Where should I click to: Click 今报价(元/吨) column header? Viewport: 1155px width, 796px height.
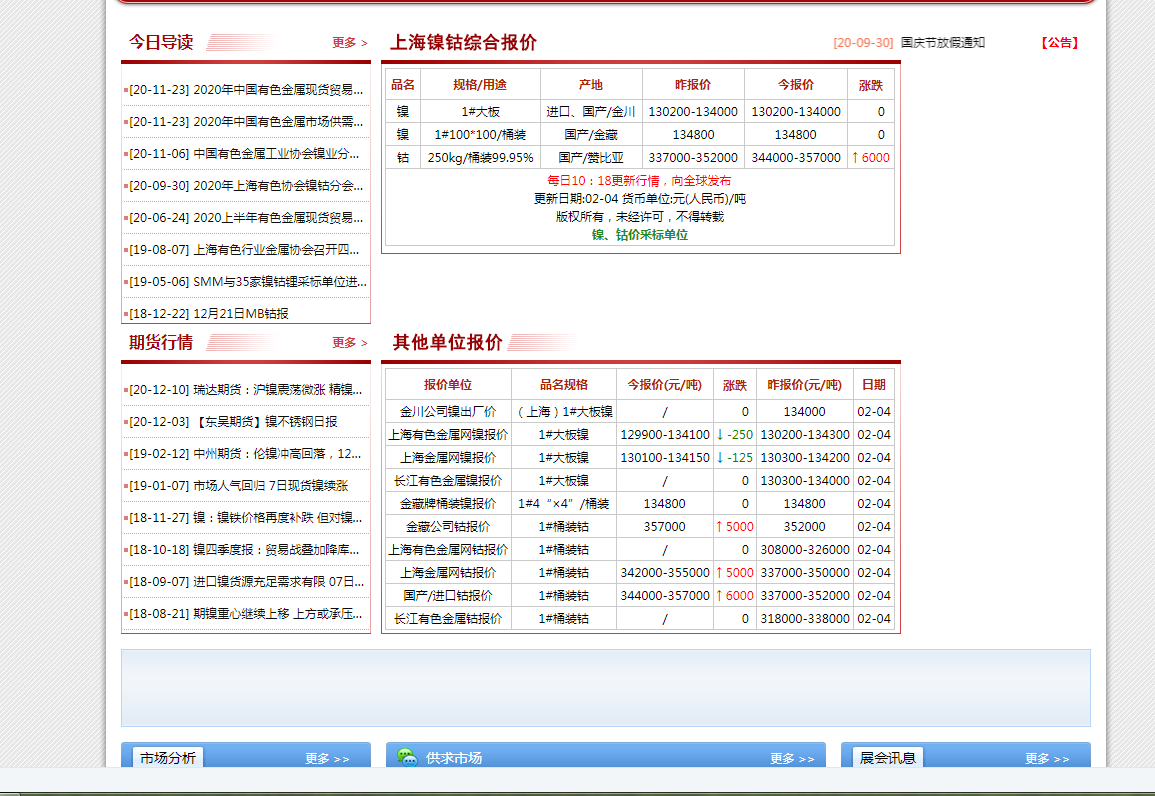tap(664, 384)
